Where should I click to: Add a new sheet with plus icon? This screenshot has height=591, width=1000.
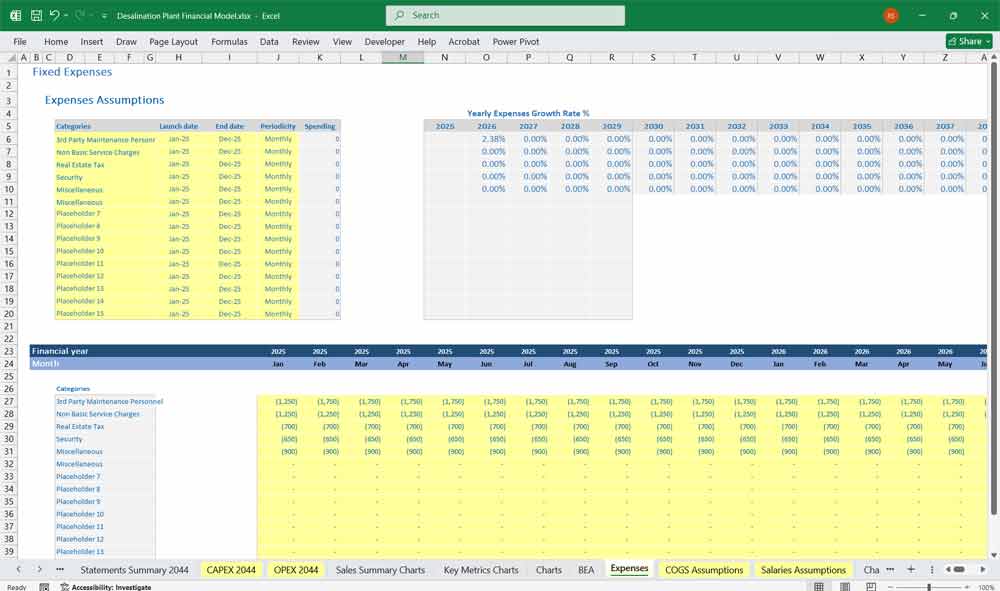pyautogui.click(x=910, y=569)
